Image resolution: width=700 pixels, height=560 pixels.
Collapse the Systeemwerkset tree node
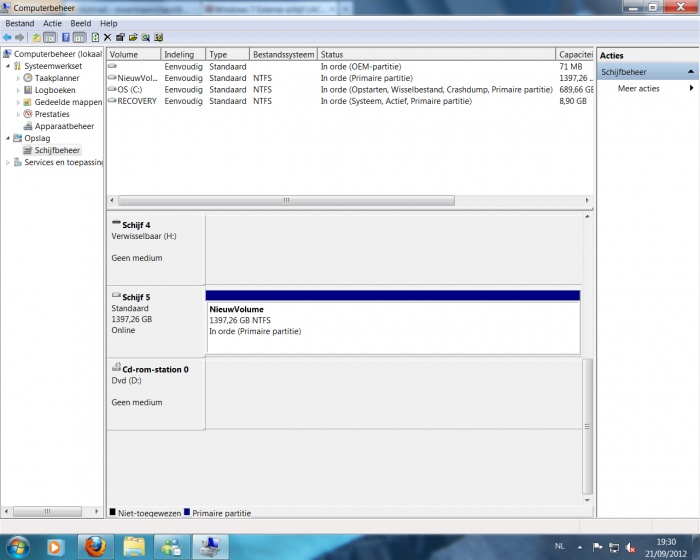pos(8,66)
